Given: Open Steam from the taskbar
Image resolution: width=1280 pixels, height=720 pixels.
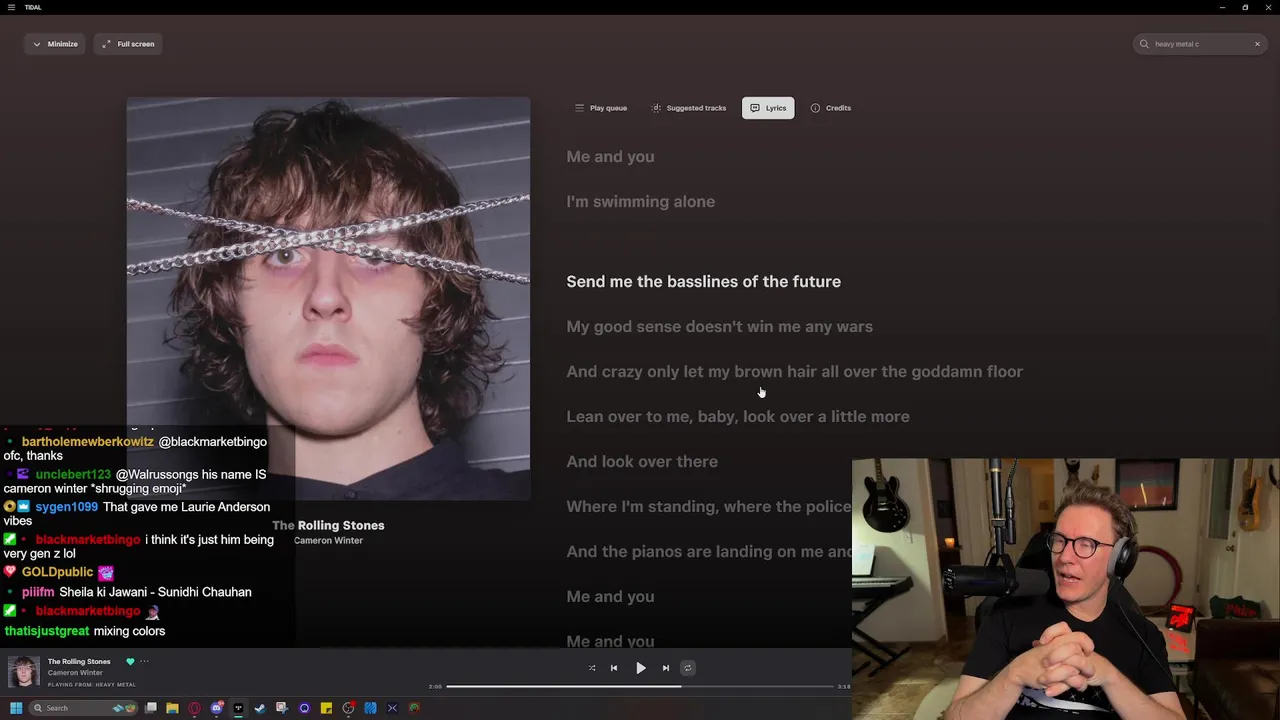Looking at the screenshot, I should [260, 708].
